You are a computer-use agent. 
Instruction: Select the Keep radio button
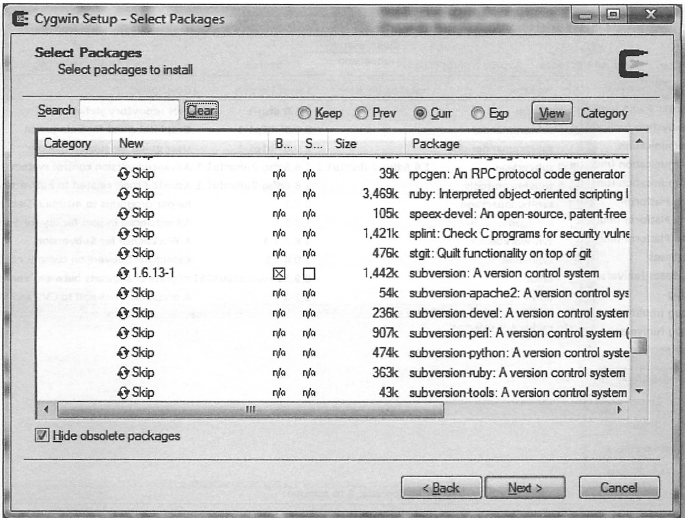[x=304, y=114]
